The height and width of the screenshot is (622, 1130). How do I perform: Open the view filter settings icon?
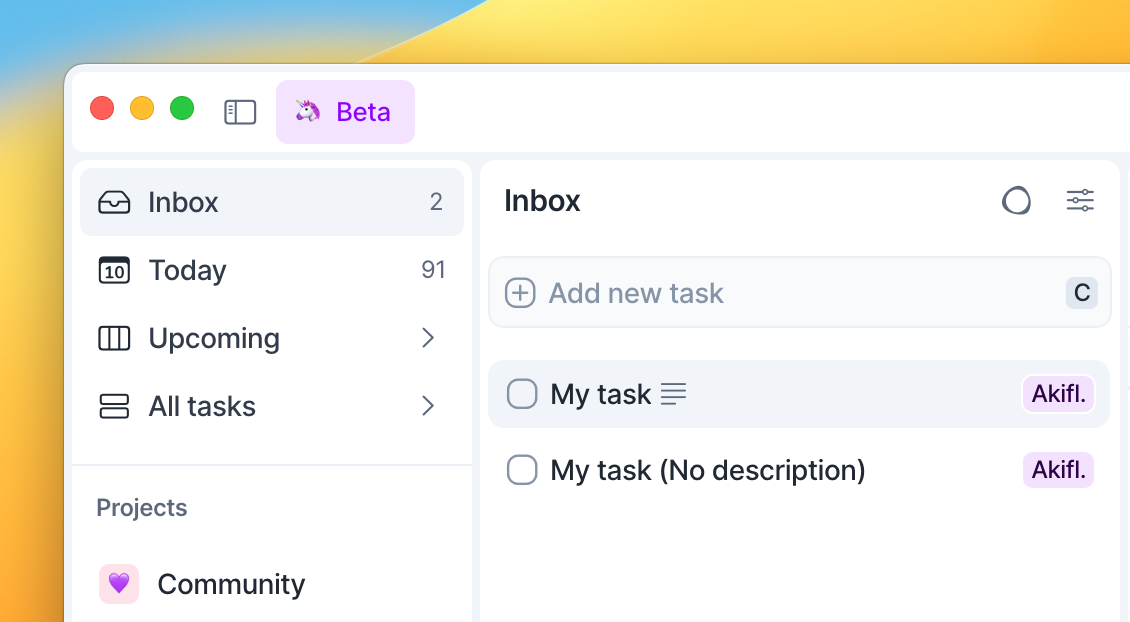click(x=1080, y=200)
